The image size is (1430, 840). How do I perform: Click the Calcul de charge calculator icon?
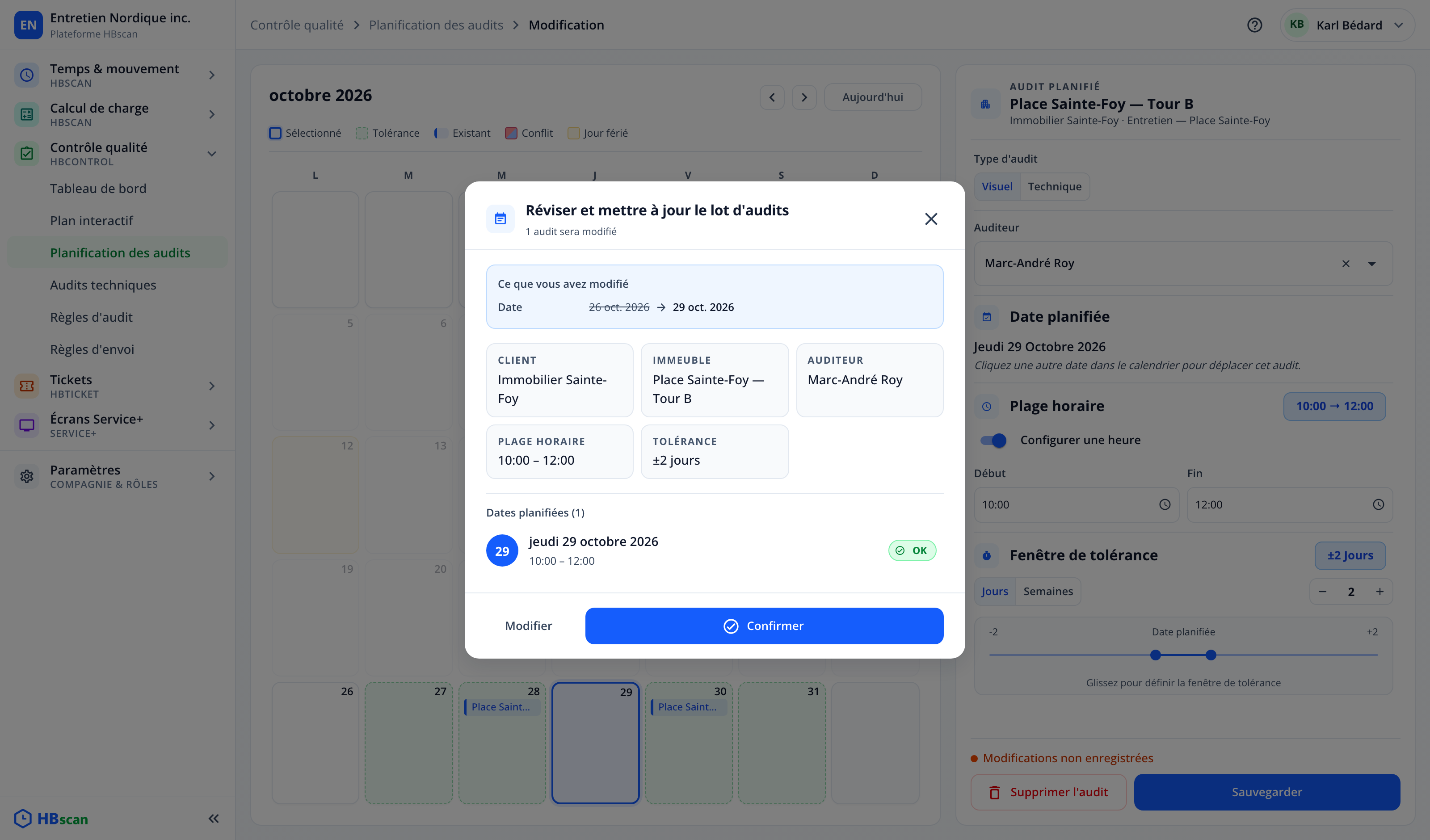point(27,114)
